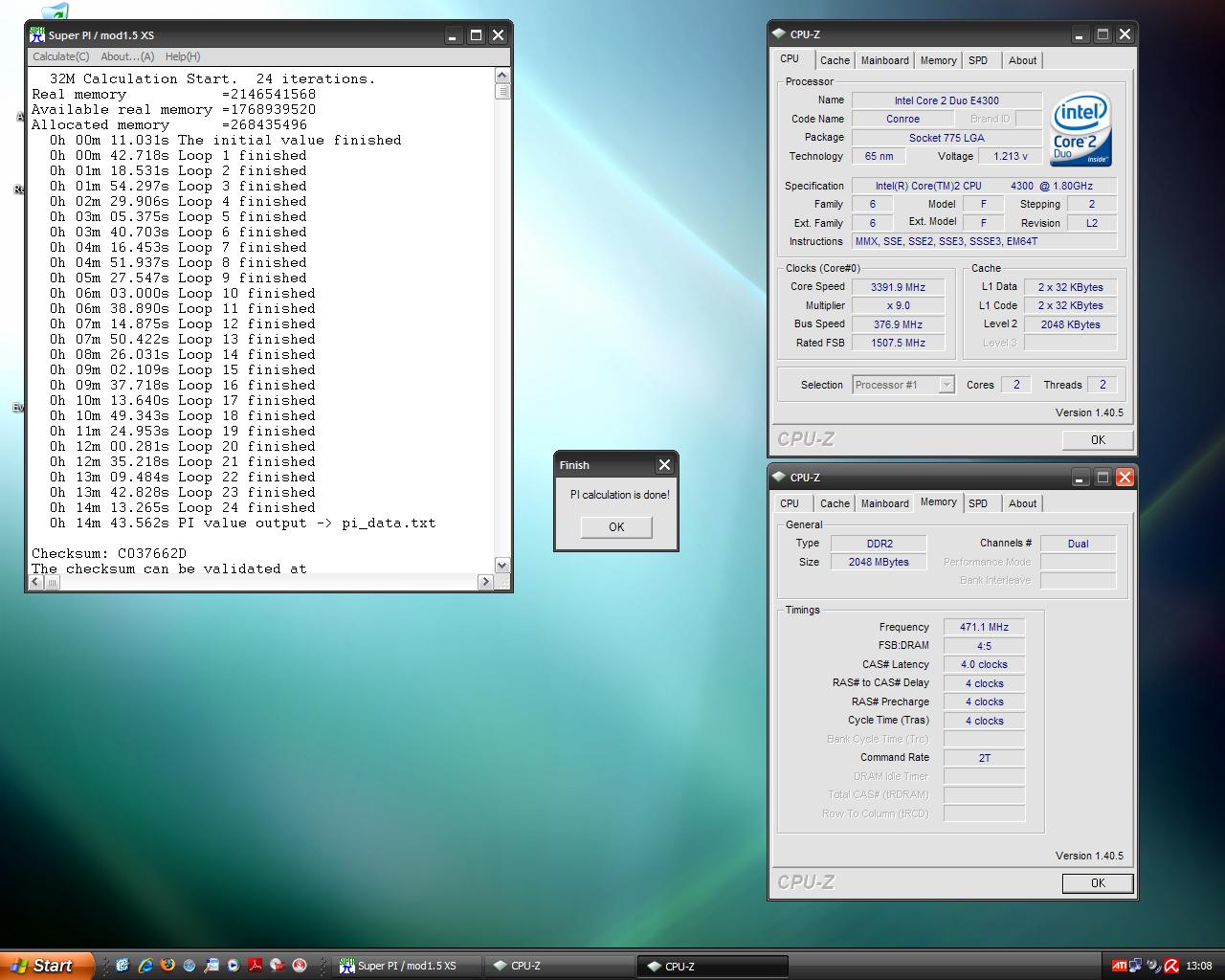The width and height of the screenshot is (1225, 980).
Task: Open the Avira antivirus tray icon
Action: [1171, 966]
